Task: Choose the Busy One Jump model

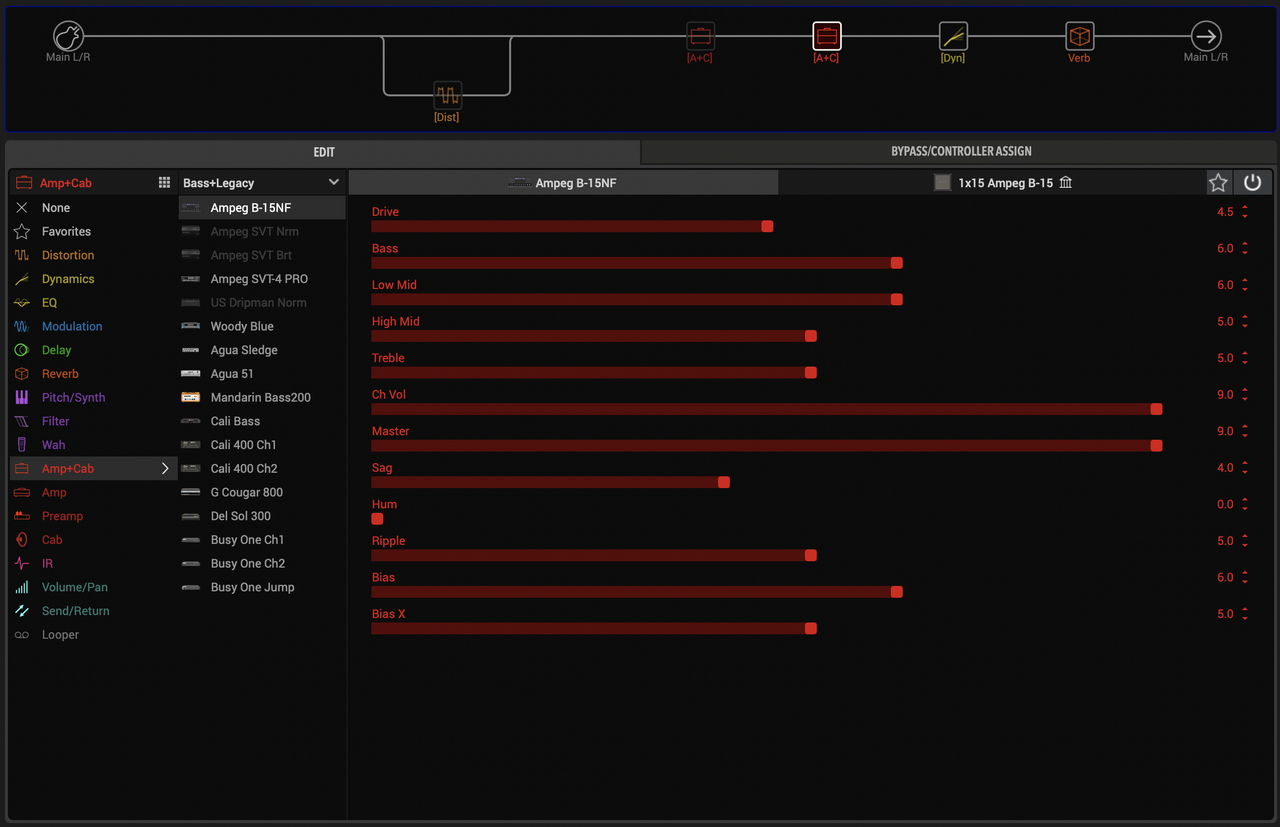Action: pos(262,588)
